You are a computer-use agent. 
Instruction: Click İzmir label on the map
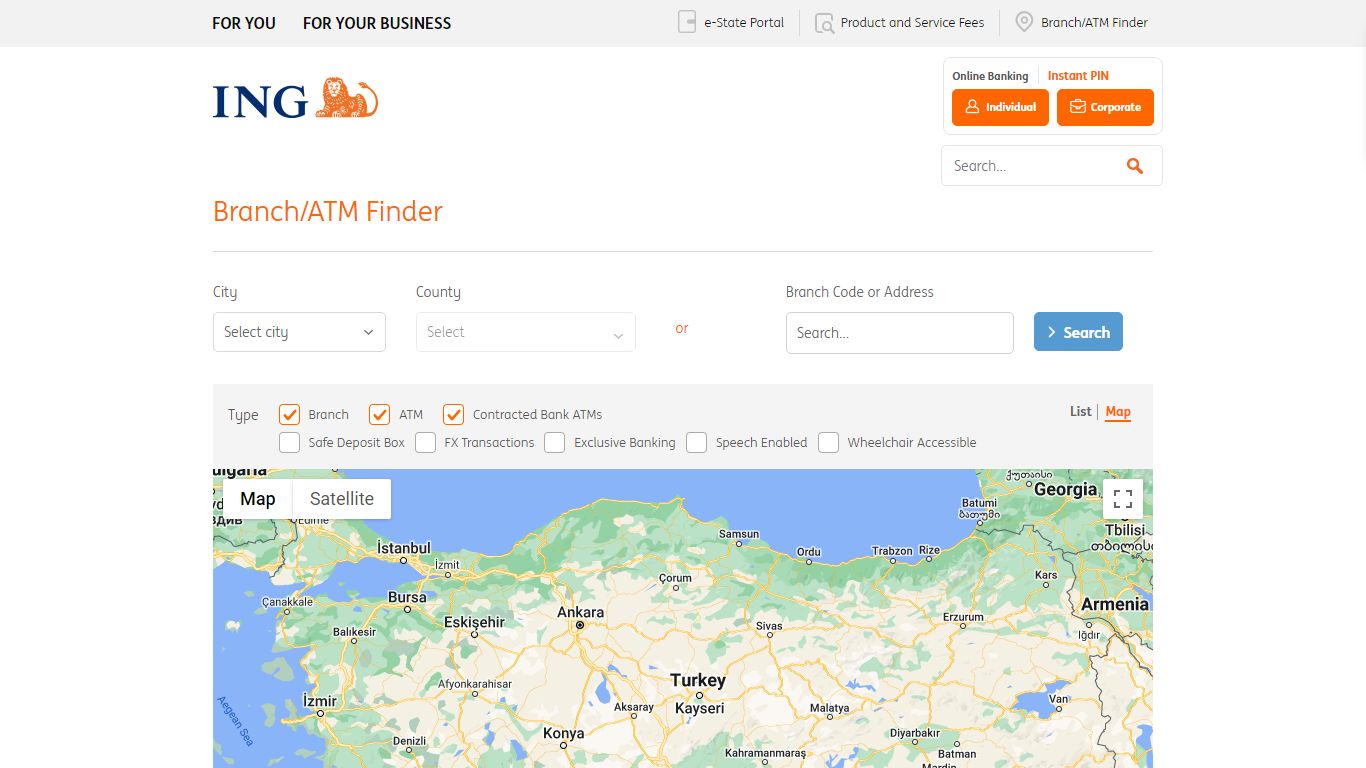(321, 699)
